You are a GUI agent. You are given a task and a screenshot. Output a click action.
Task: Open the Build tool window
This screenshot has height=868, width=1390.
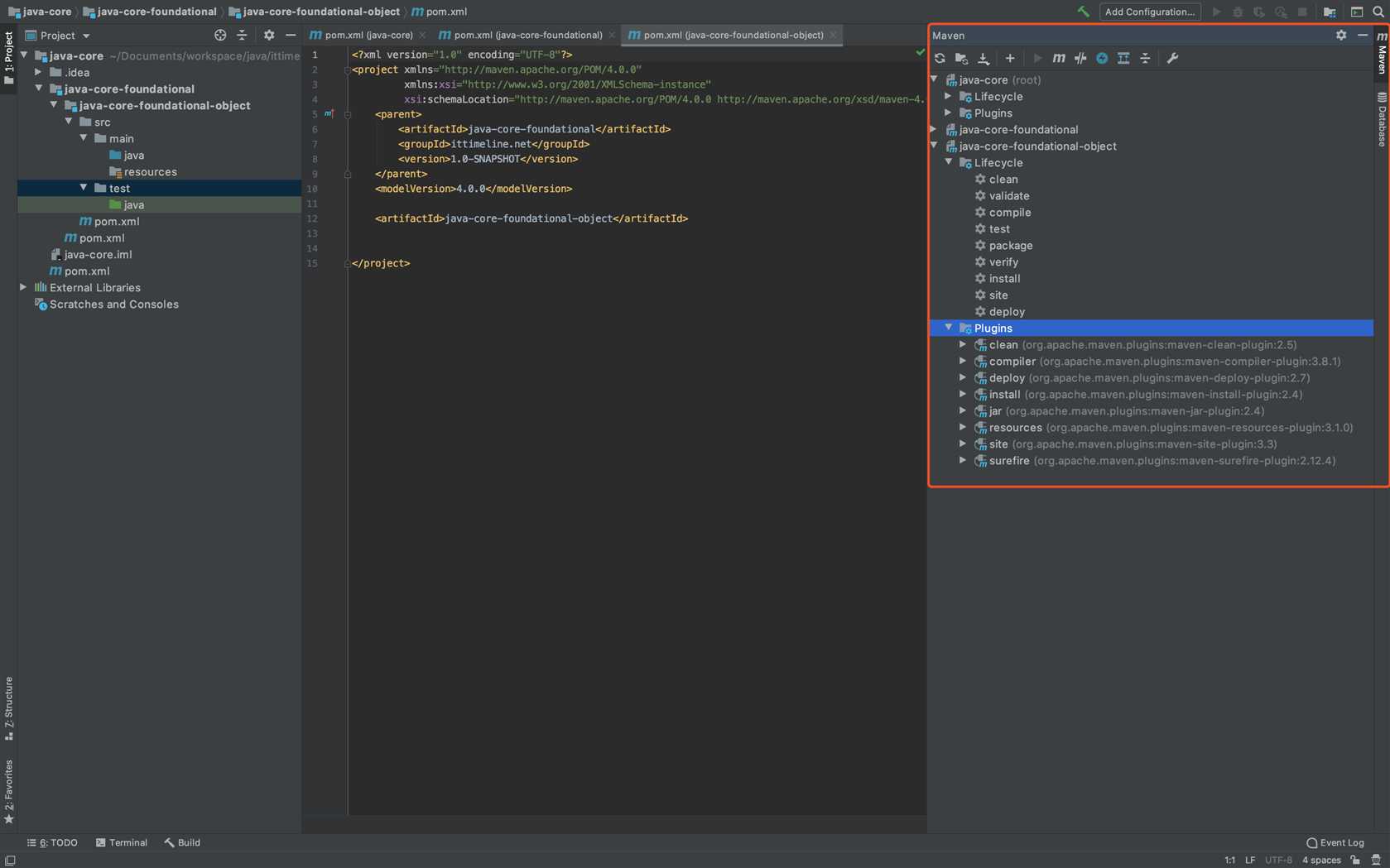click(x=182, y=842)
